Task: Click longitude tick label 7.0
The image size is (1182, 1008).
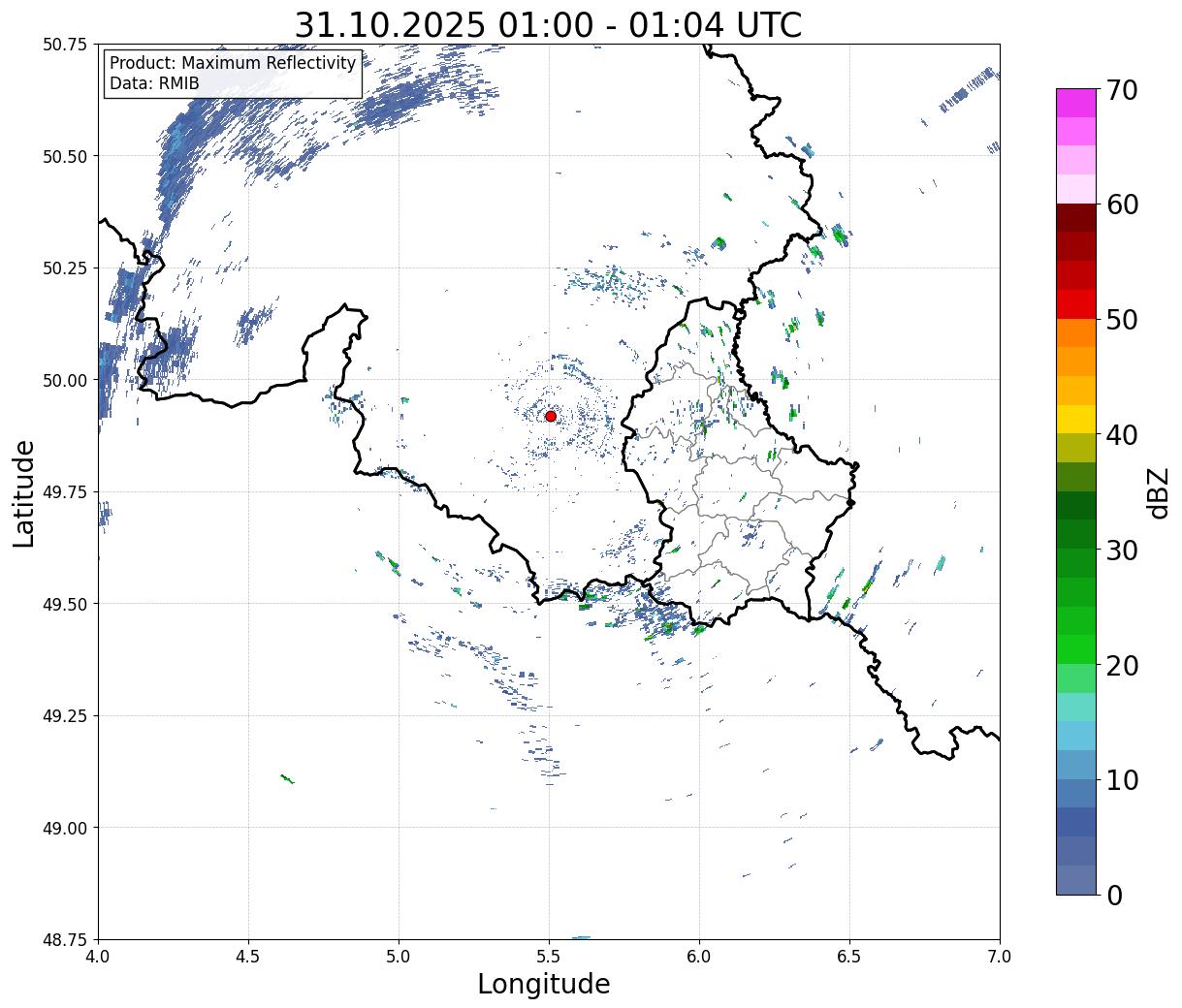Action: point(1000,956)
